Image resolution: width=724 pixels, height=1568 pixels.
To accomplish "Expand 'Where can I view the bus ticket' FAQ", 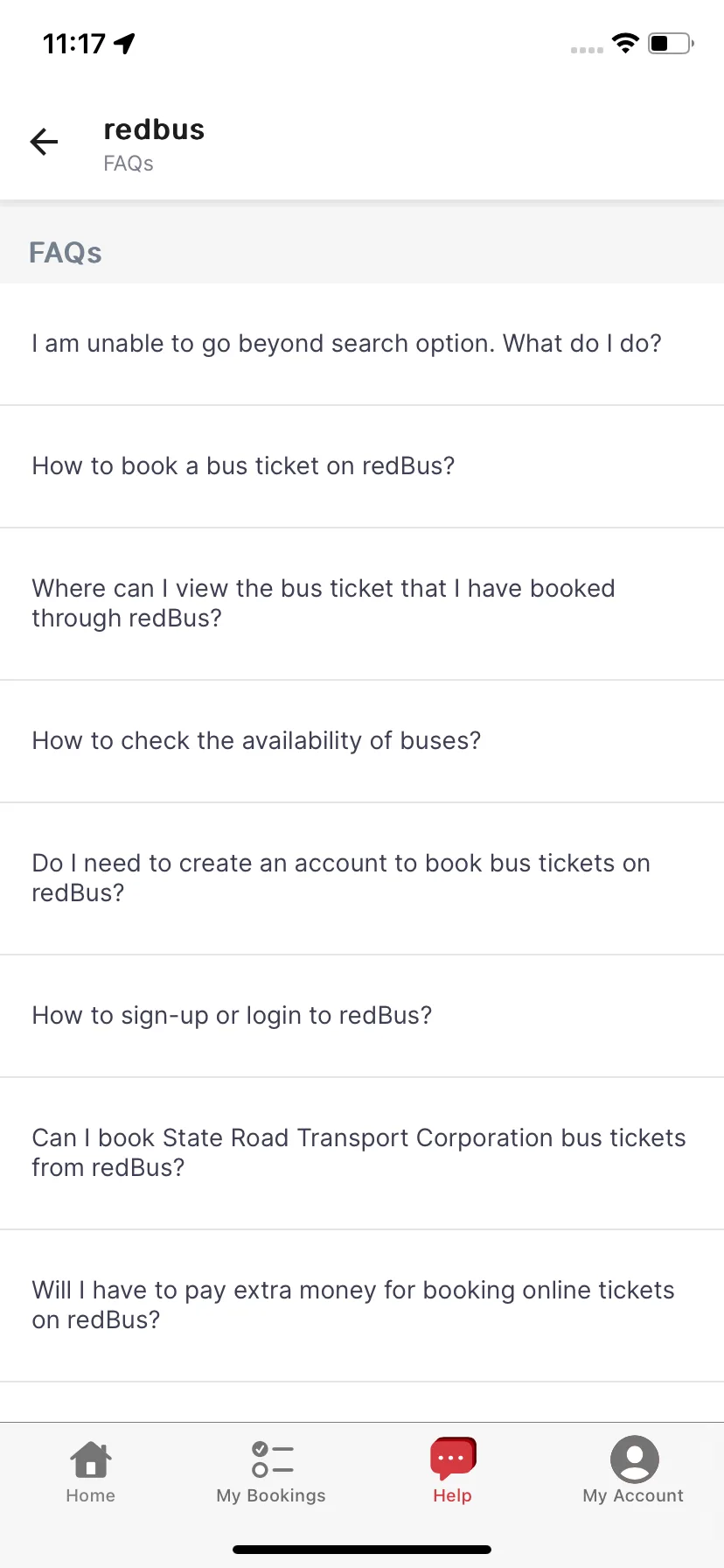I will pos(362,604).
